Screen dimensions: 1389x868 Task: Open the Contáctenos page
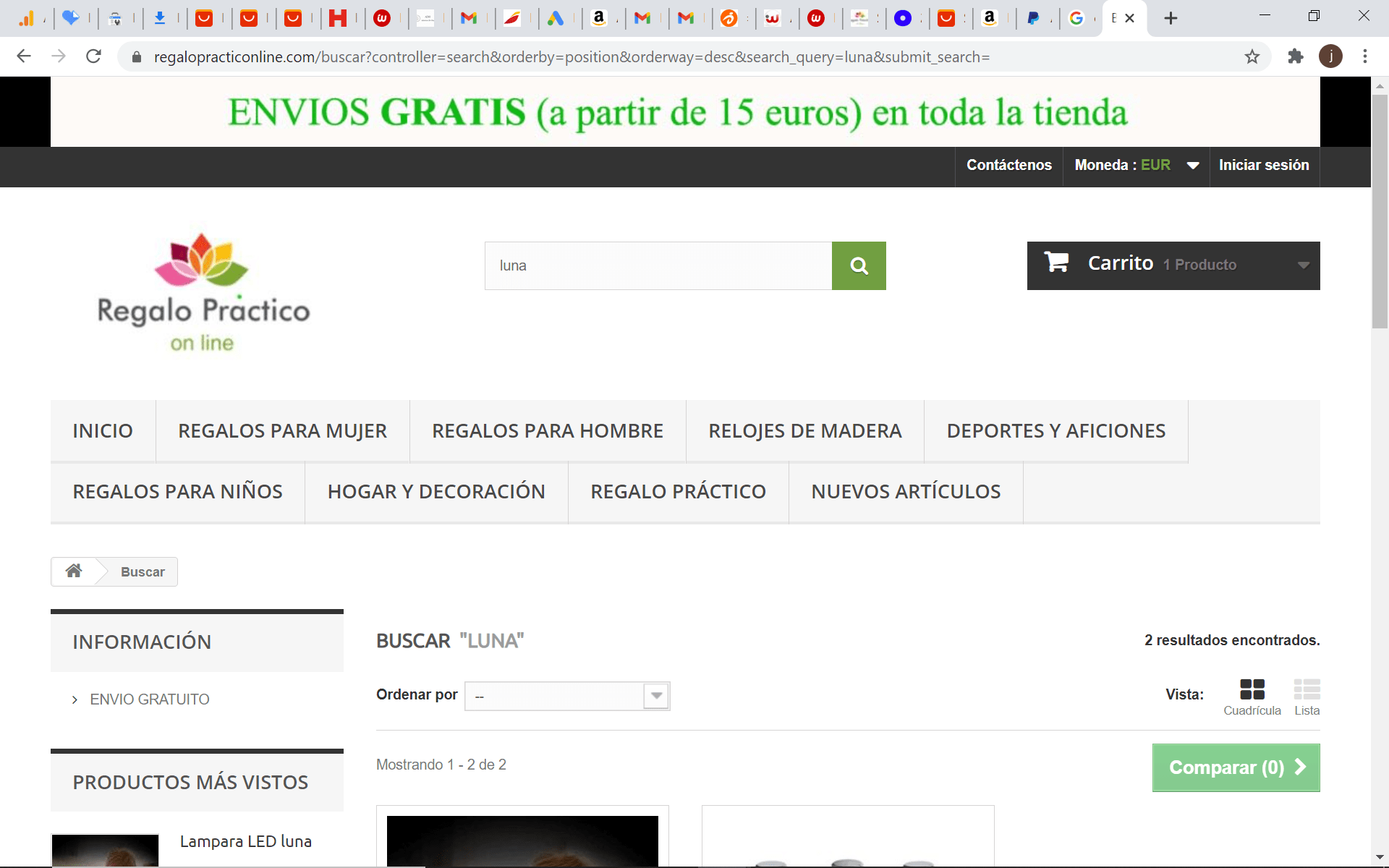point(1009,165)
